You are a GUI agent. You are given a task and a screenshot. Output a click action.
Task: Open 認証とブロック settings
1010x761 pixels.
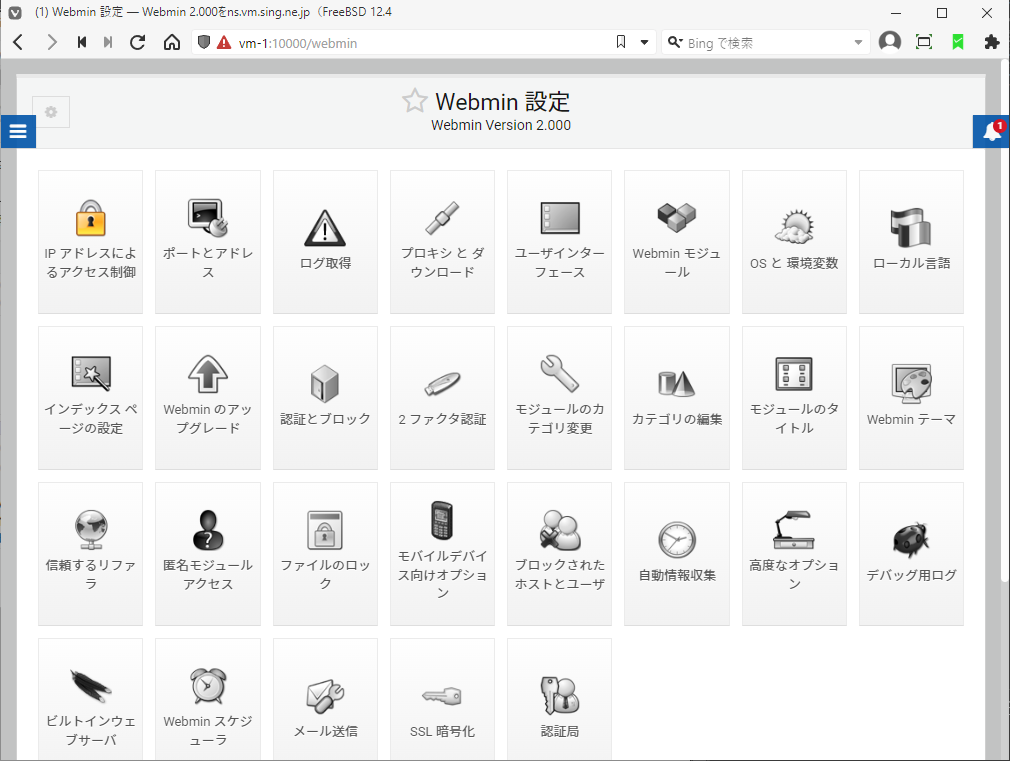pyautogui.click(x=325, y=398)
